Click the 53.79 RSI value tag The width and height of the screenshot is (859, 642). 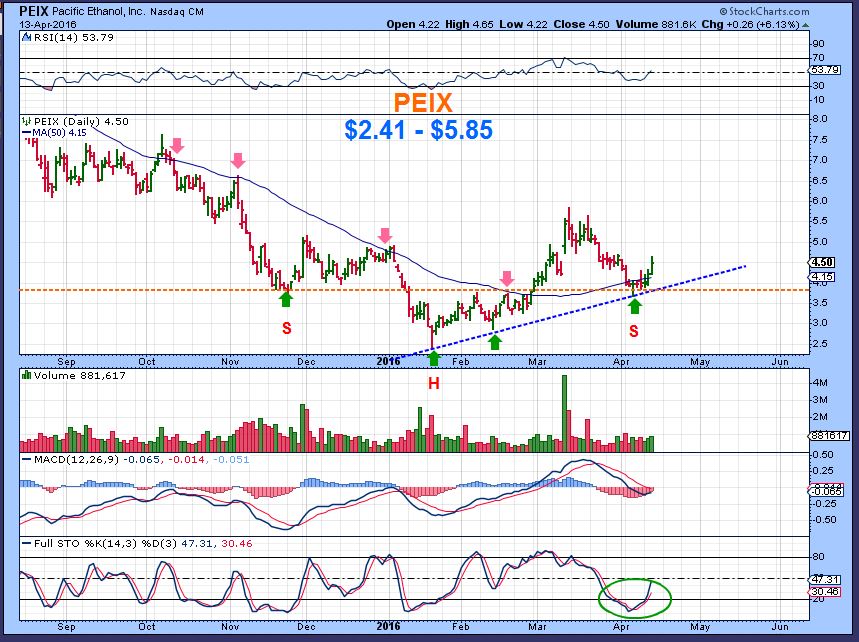point(823,70)
